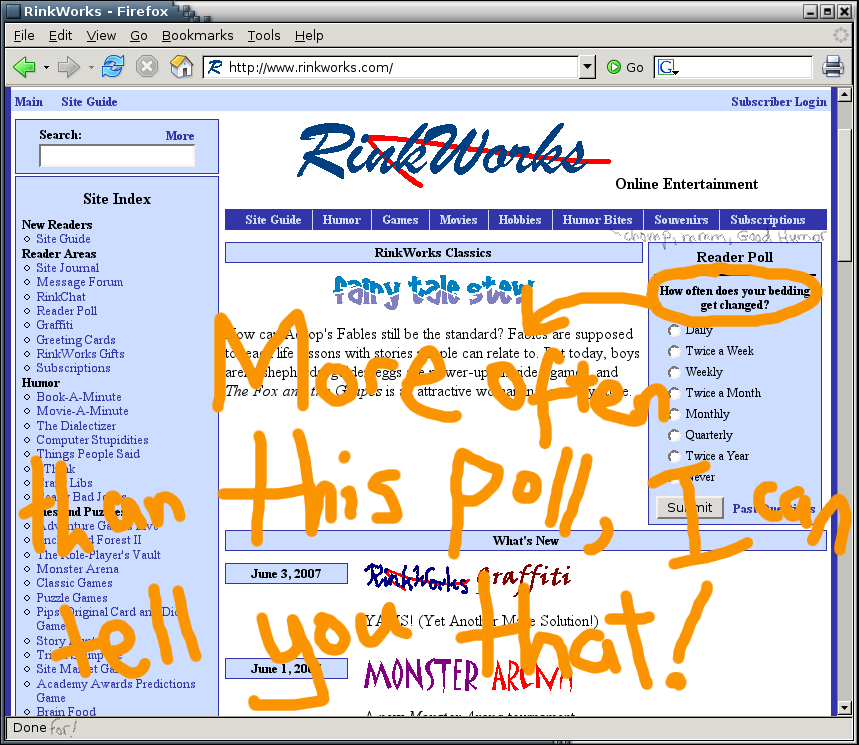The image size is (859, 745).
Task: Click the Stop loading icon
Action: [x=147, y=67]
